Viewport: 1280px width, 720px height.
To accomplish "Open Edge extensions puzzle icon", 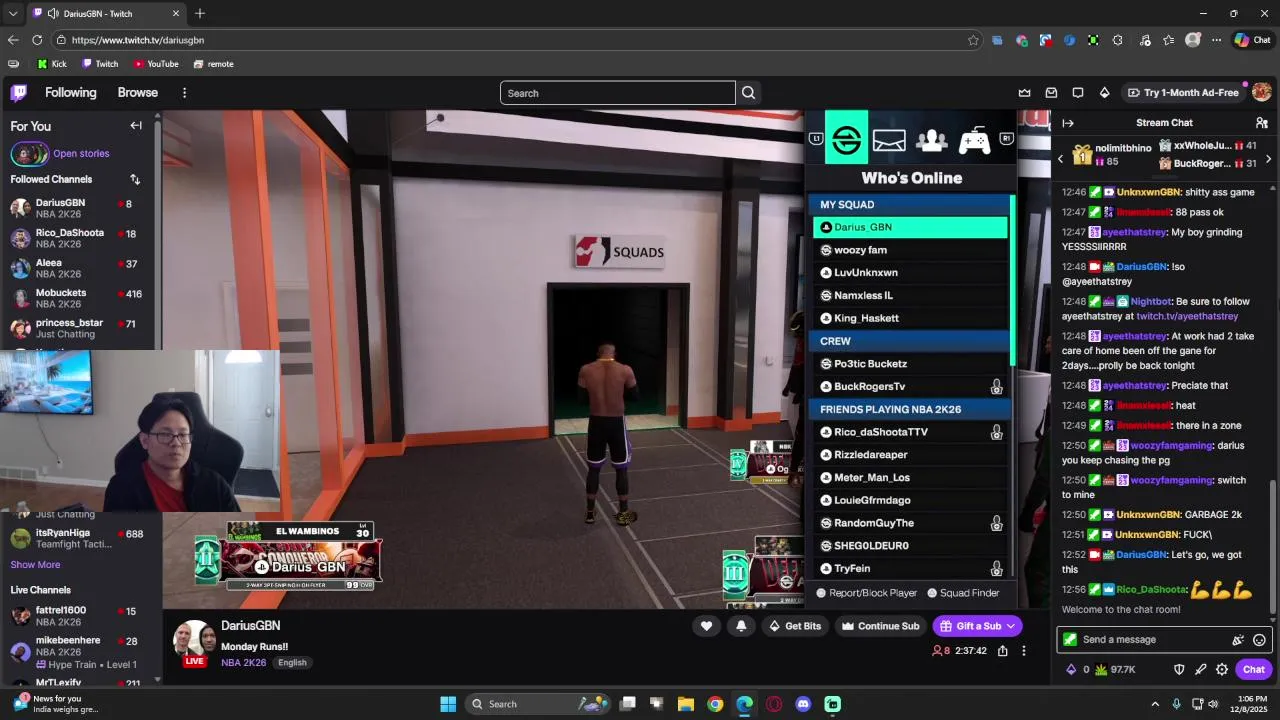I will pos(1117,40).
